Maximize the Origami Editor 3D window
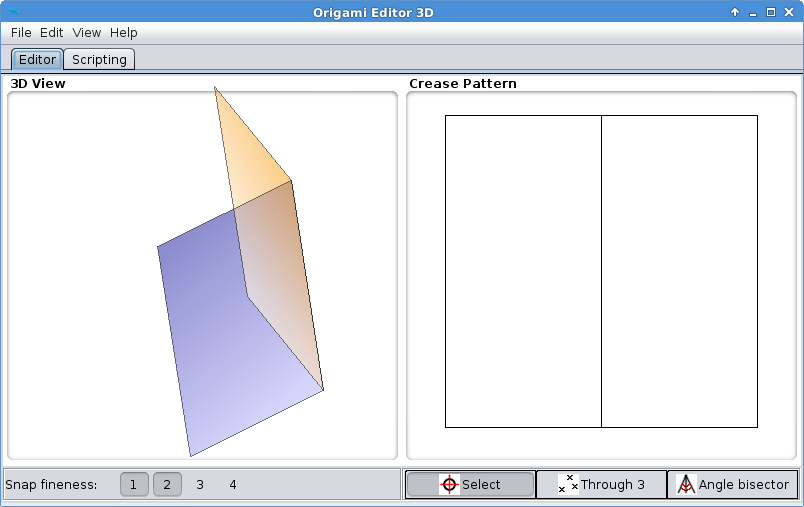Screen dimensions: 804x507 pyautogui.click(x=771, y=12)
